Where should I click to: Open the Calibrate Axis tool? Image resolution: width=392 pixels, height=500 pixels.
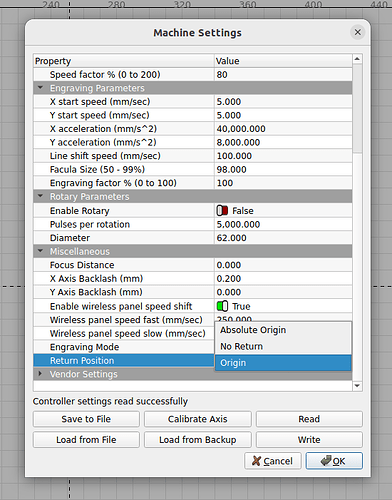tap(198, 419)
